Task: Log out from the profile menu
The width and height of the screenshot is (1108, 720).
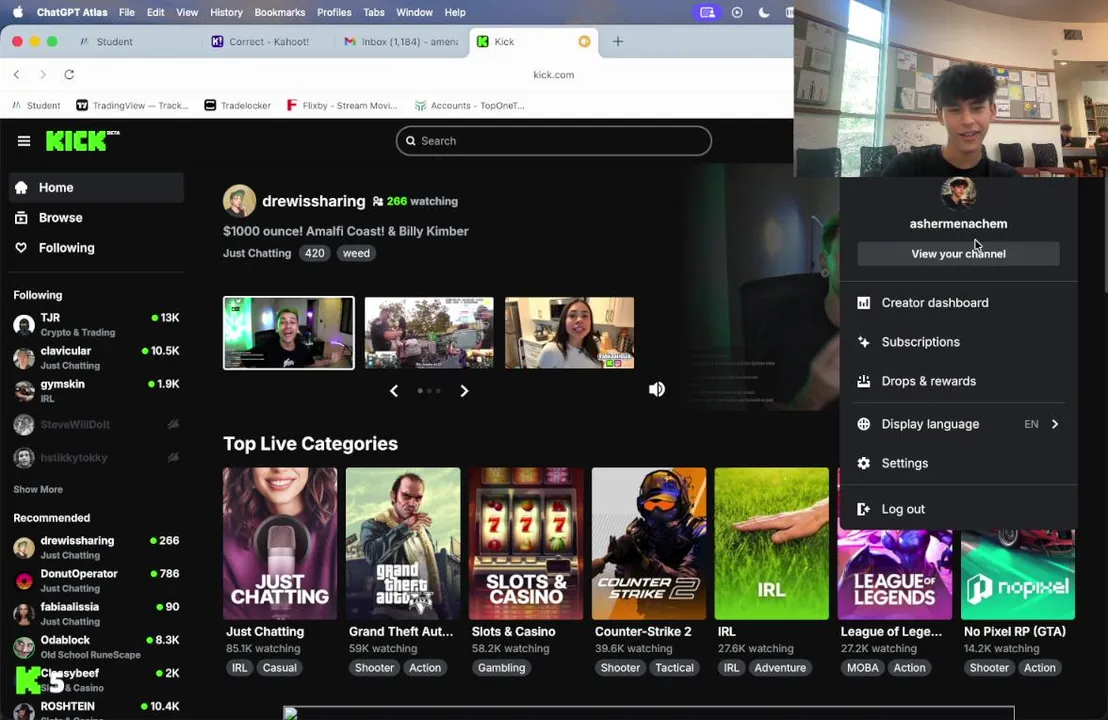Action: coord(958,509)
